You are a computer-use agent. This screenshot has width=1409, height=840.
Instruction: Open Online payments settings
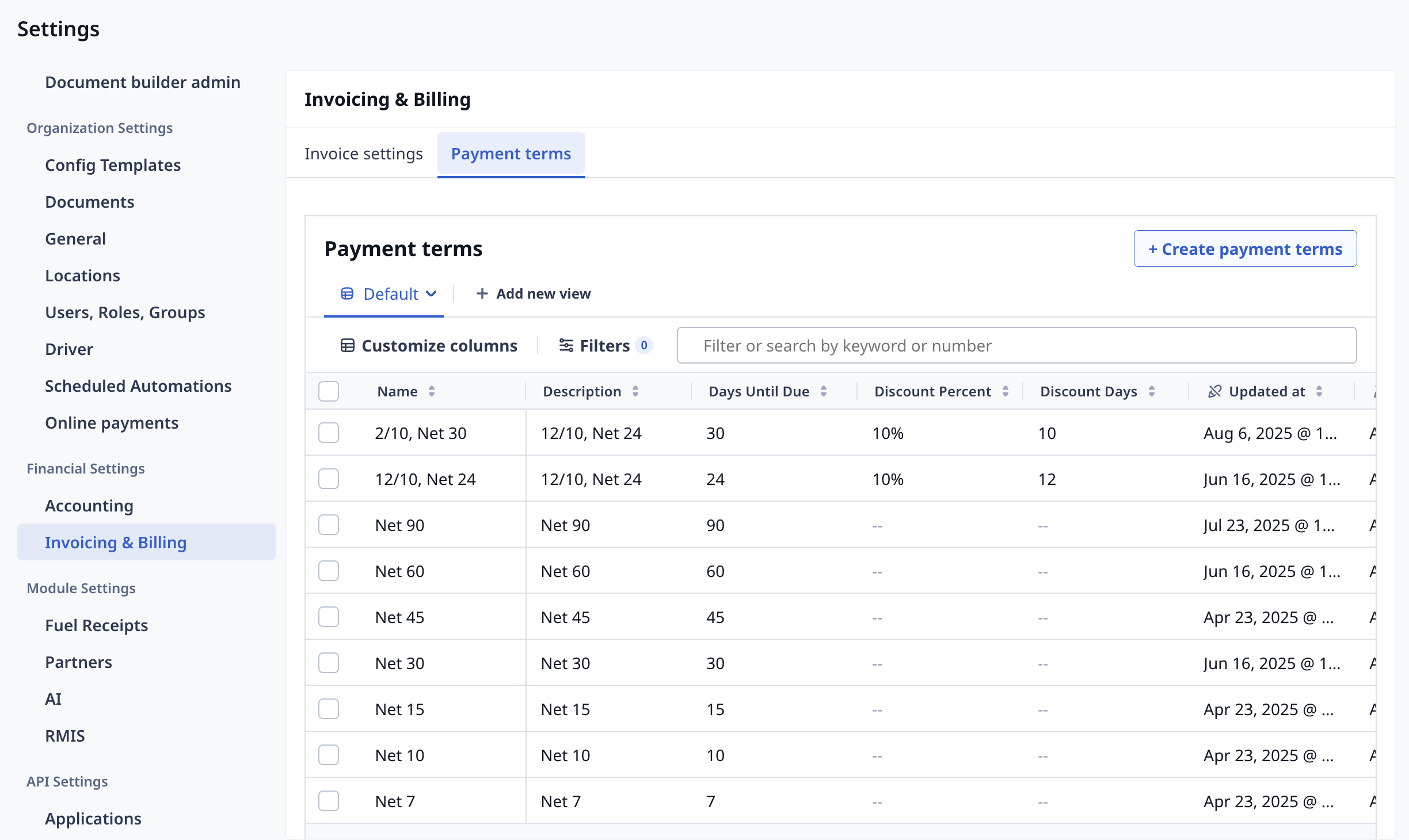click(112, 423)
